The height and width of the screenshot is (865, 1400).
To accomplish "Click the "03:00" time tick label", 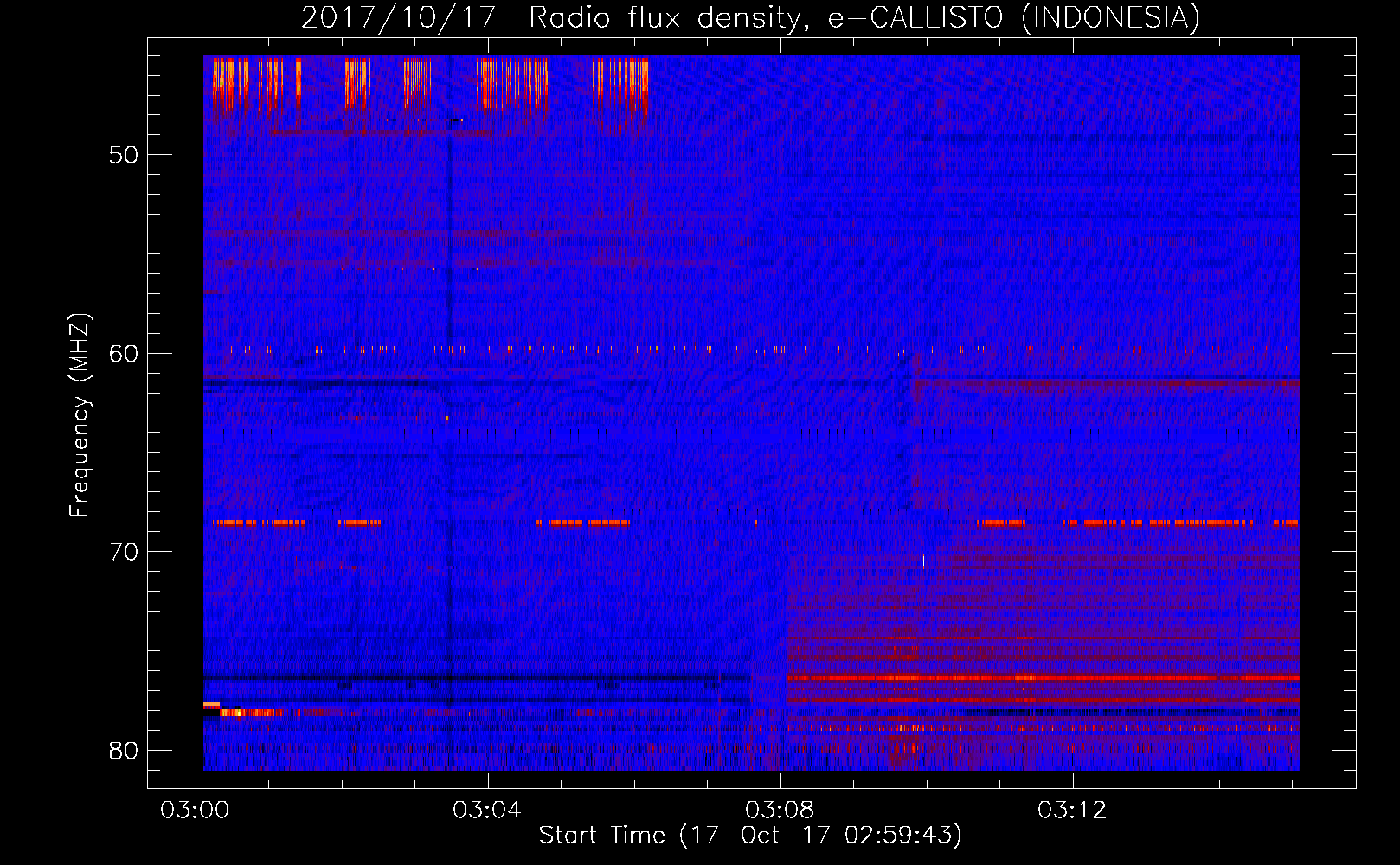I will (x=196, y=810).
